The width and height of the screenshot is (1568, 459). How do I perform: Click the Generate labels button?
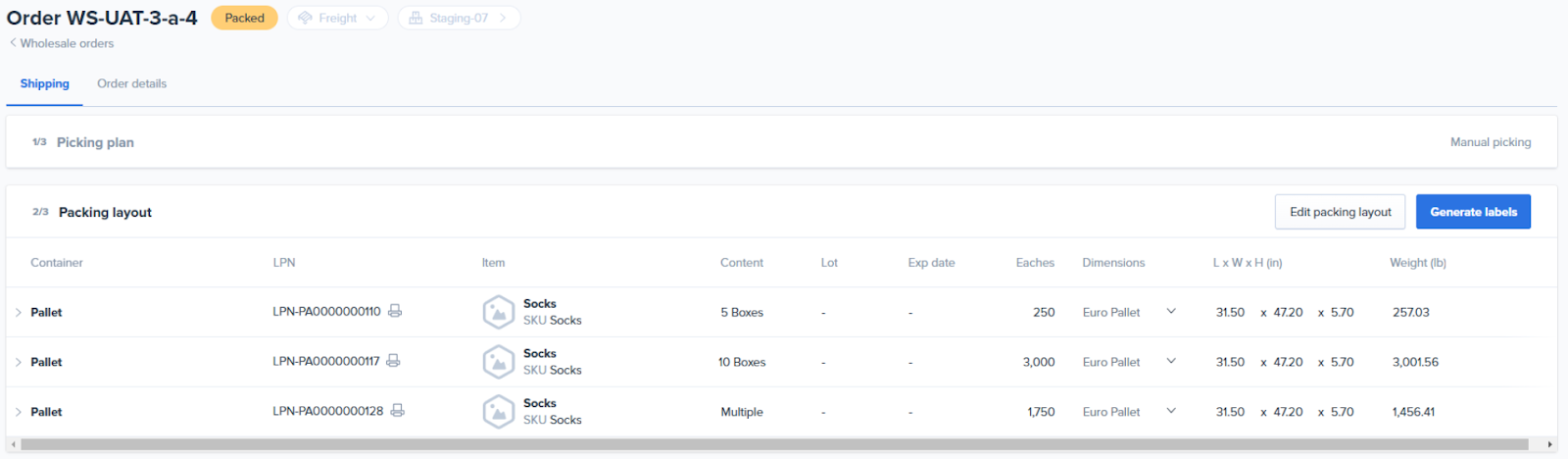click(x=1472, y=212)
